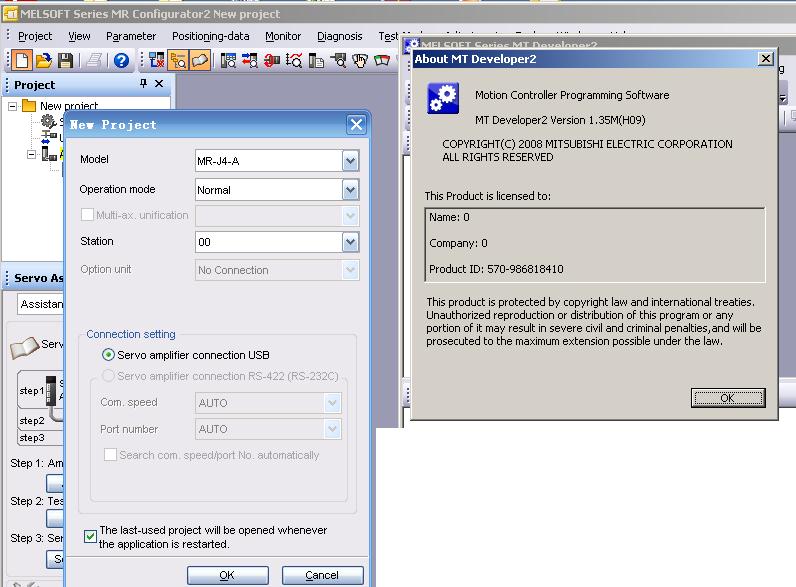This screenshot has width=796, height=587.
Task: Click the printer icon in the toolbar
Action: [x=94, y=61]
